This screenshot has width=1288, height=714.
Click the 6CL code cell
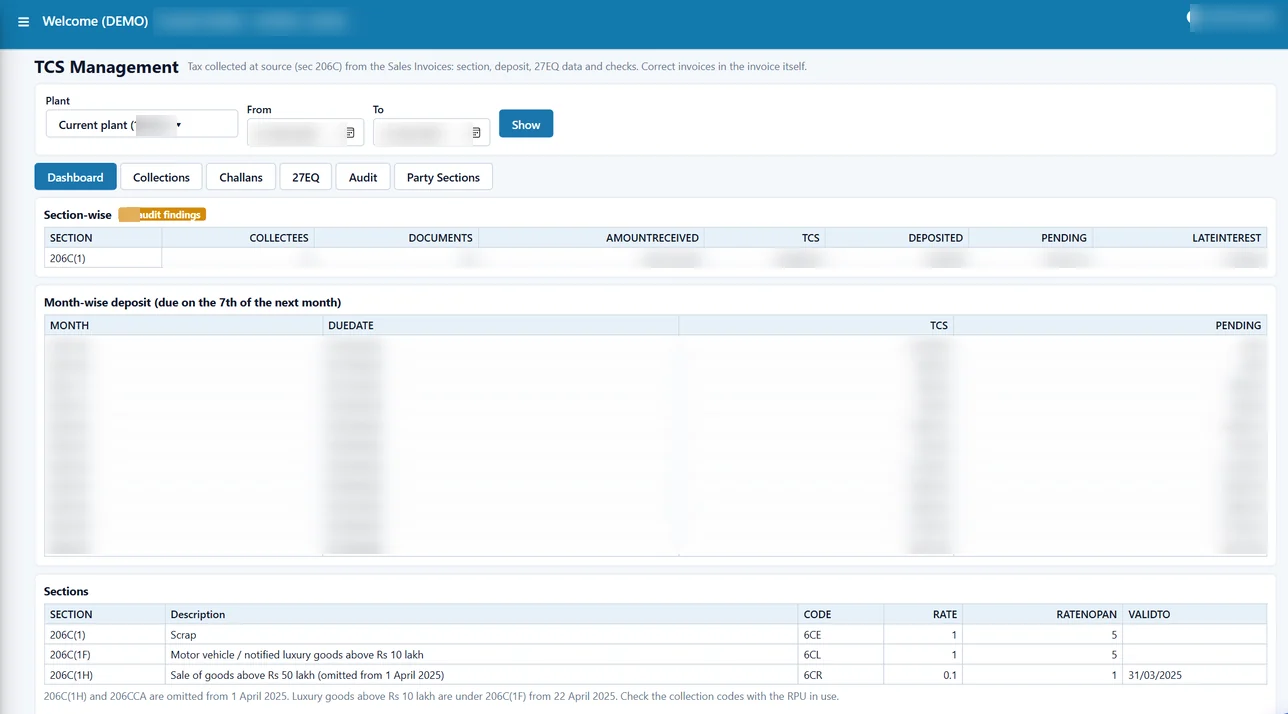(x=841, y=654)
